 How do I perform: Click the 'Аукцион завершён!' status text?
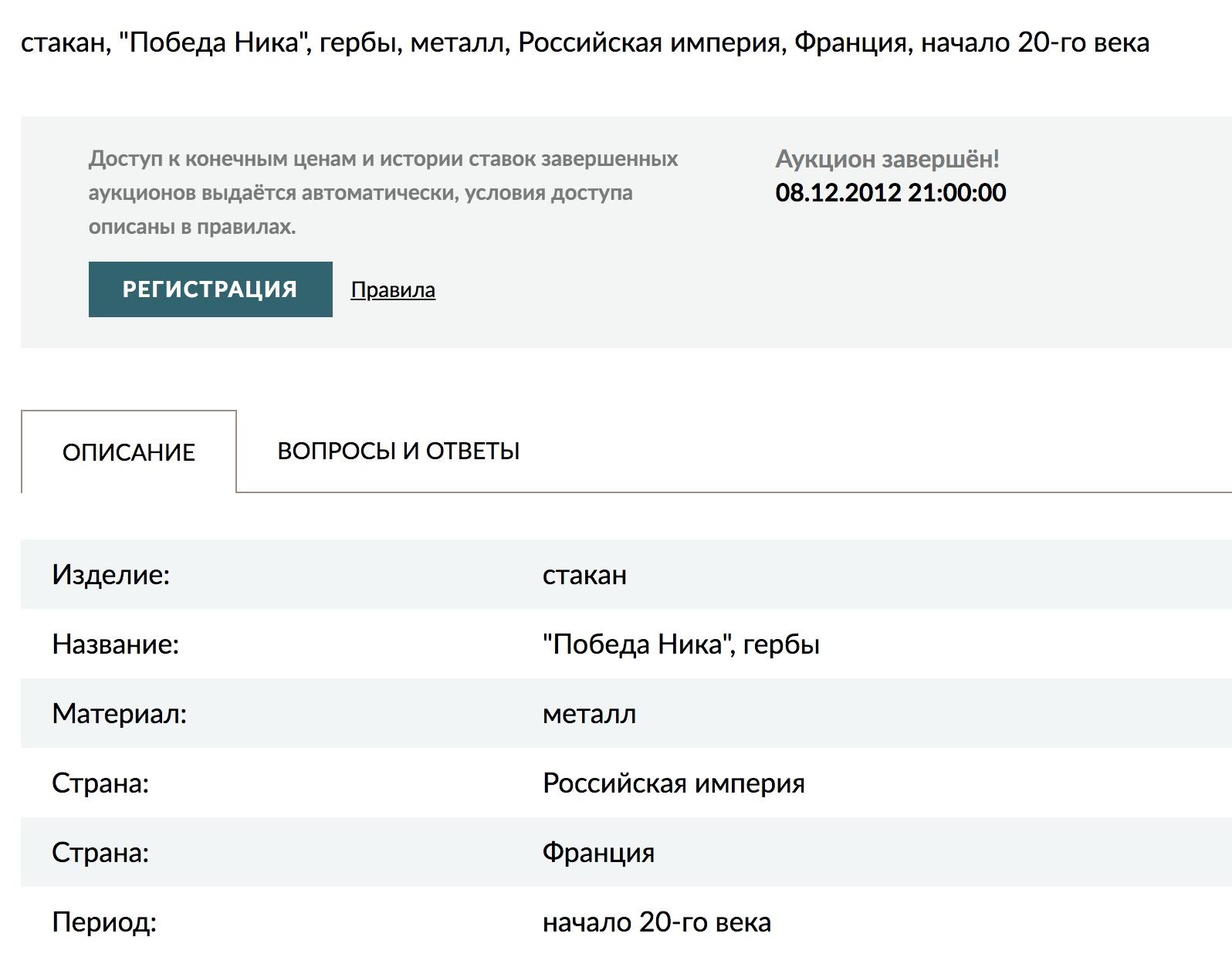[x=887, y=159]
